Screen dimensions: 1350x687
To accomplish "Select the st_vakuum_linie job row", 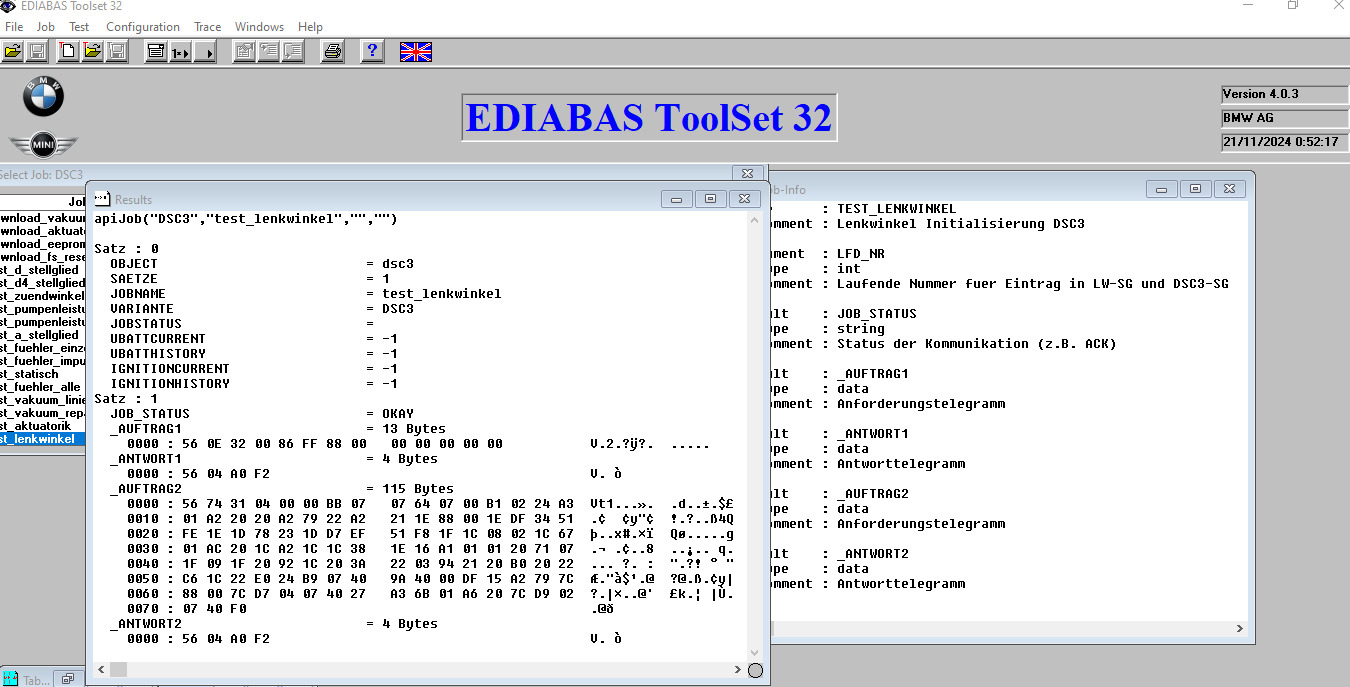I will point(43,400).
